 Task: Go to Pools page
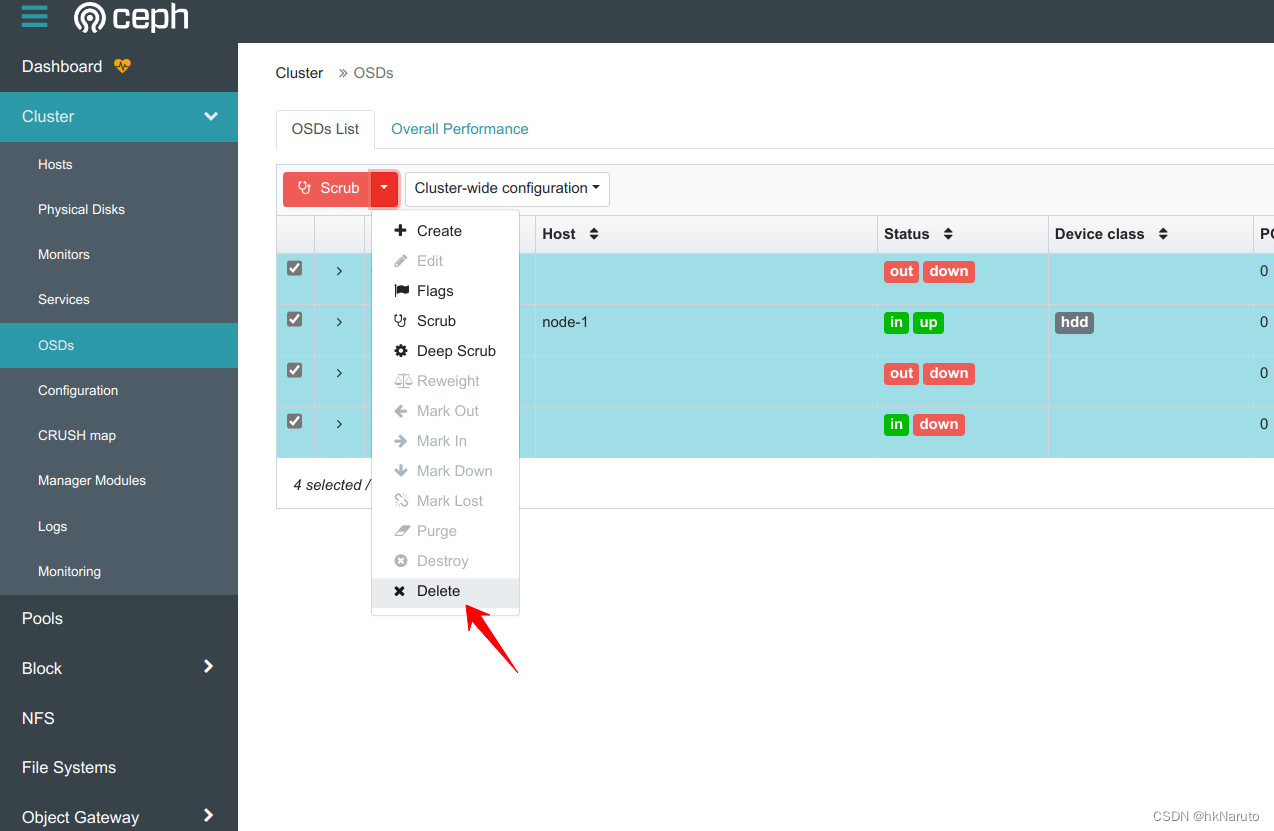pos(119,619)
